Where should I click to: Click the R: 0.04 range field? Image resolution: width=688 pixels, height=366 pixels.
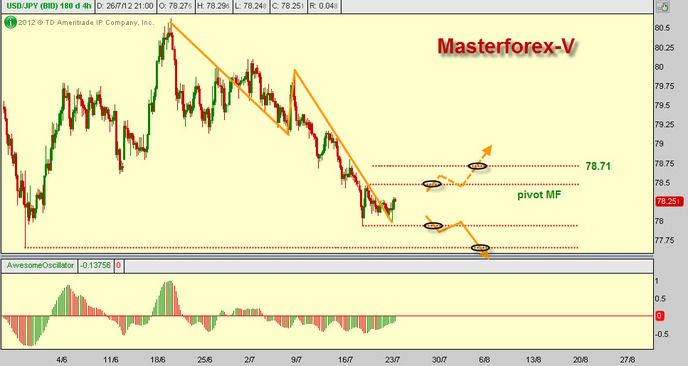click(324, 6)
